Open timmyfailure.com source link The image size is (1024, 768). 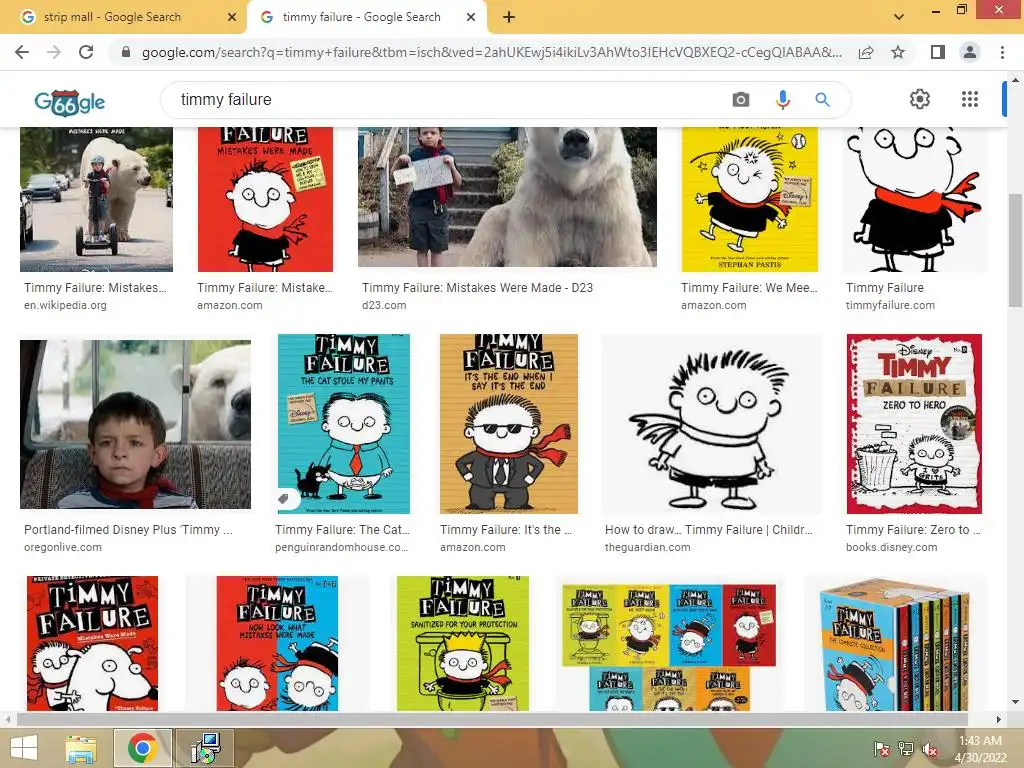pyautogui.click(x=890, y=305)
